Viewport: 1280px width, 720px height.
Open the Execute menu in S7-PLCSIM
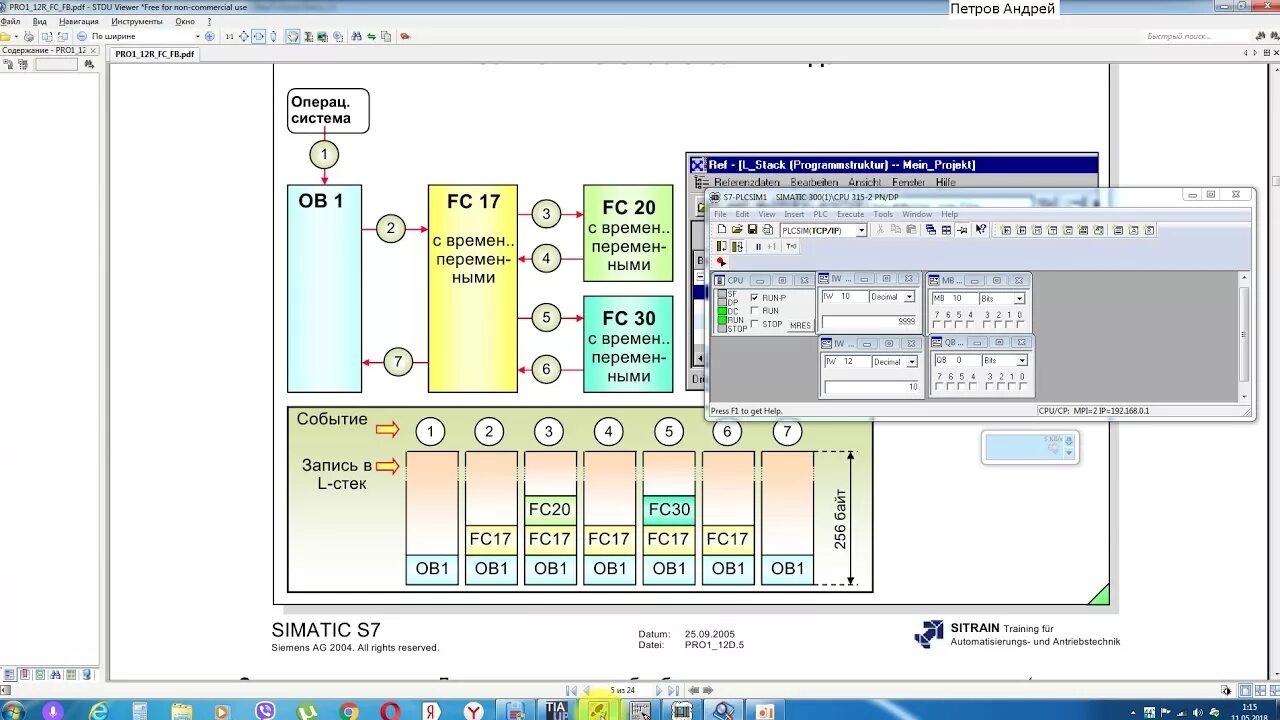point(850,214)
